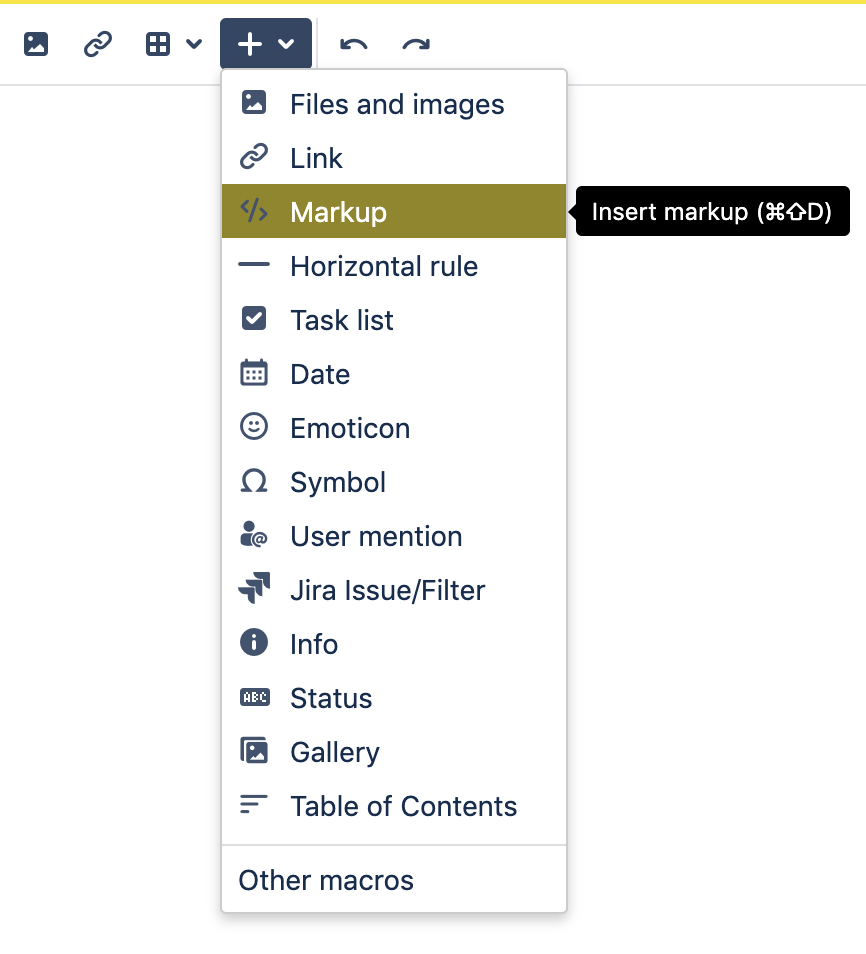Viewport: 866px width, 954px height.
Task: Insert a Task list
Action: tap(340, 320)
